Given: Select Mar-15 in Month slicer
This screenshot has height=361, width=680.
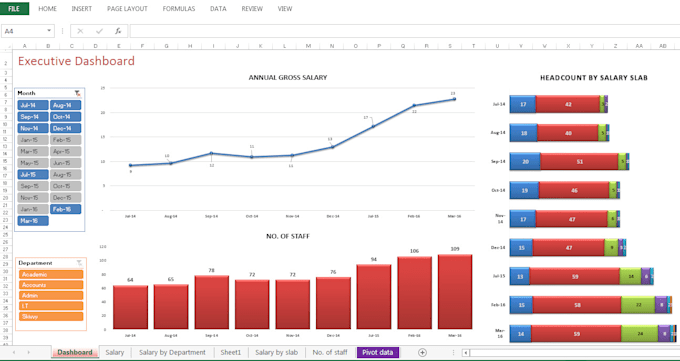Looking at the screenshot, I should pyautogui.click(x=33, y=151).
